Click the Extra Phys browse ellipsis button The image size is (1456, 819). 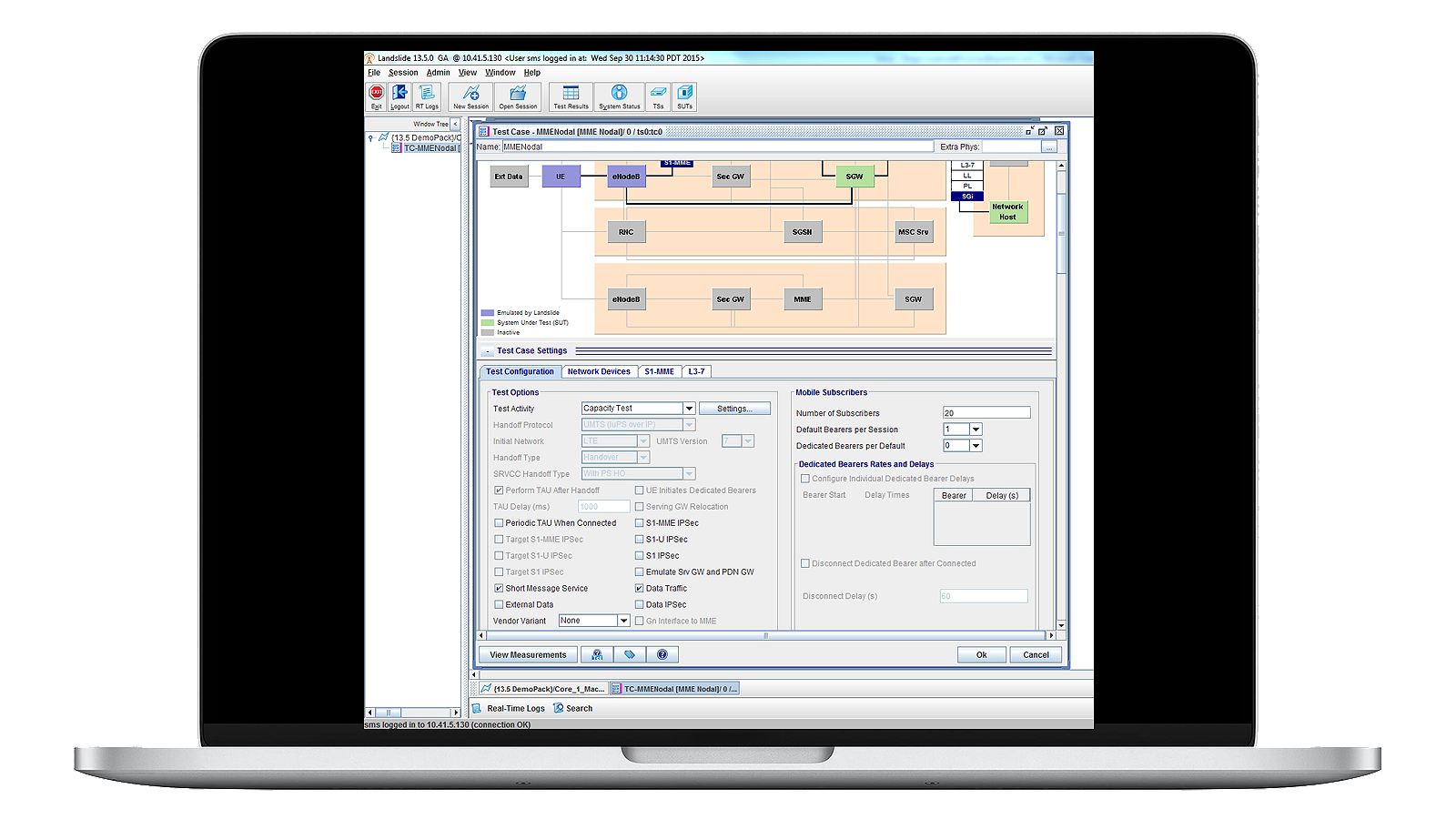[x=1048, y=147]
